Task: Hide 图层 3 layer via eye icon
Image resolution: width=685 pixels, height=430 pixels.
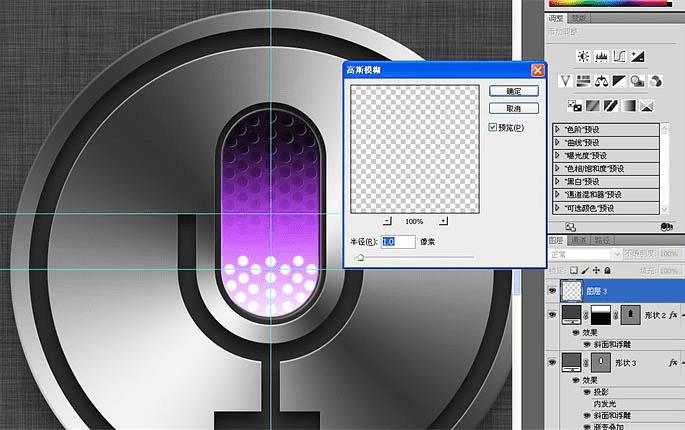Action: (553, 291)
